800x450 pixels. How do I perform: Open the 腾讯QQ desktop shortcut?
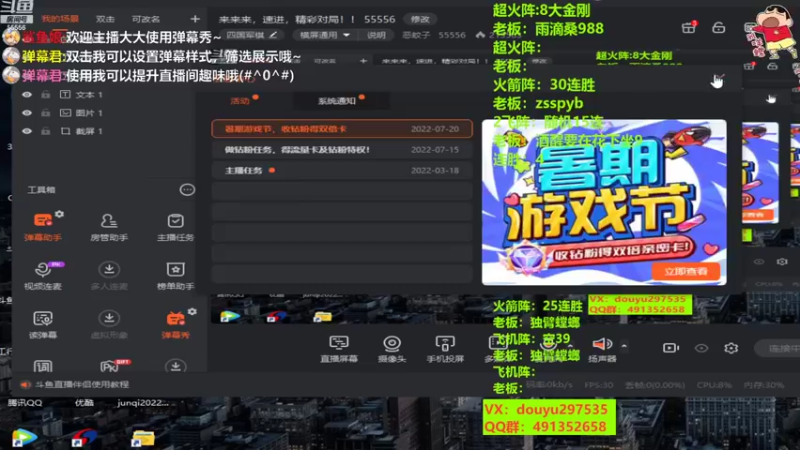point(24,422)
